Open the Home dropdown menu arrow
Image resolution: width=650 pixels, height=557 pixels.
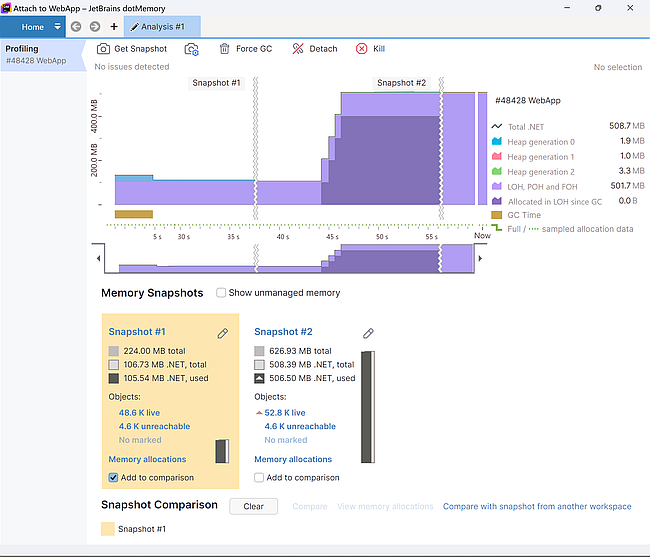coord(57,26)
